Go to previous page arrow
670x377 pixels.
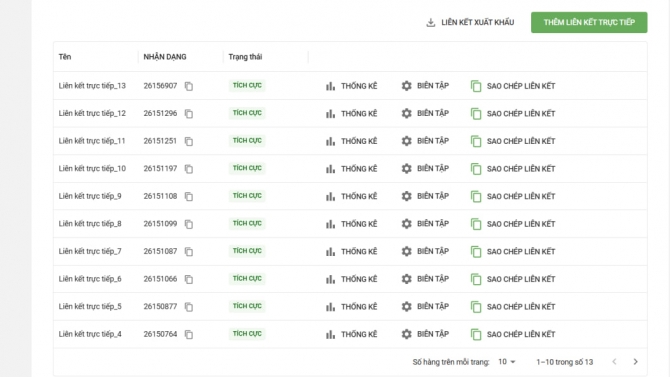[614, 362]
